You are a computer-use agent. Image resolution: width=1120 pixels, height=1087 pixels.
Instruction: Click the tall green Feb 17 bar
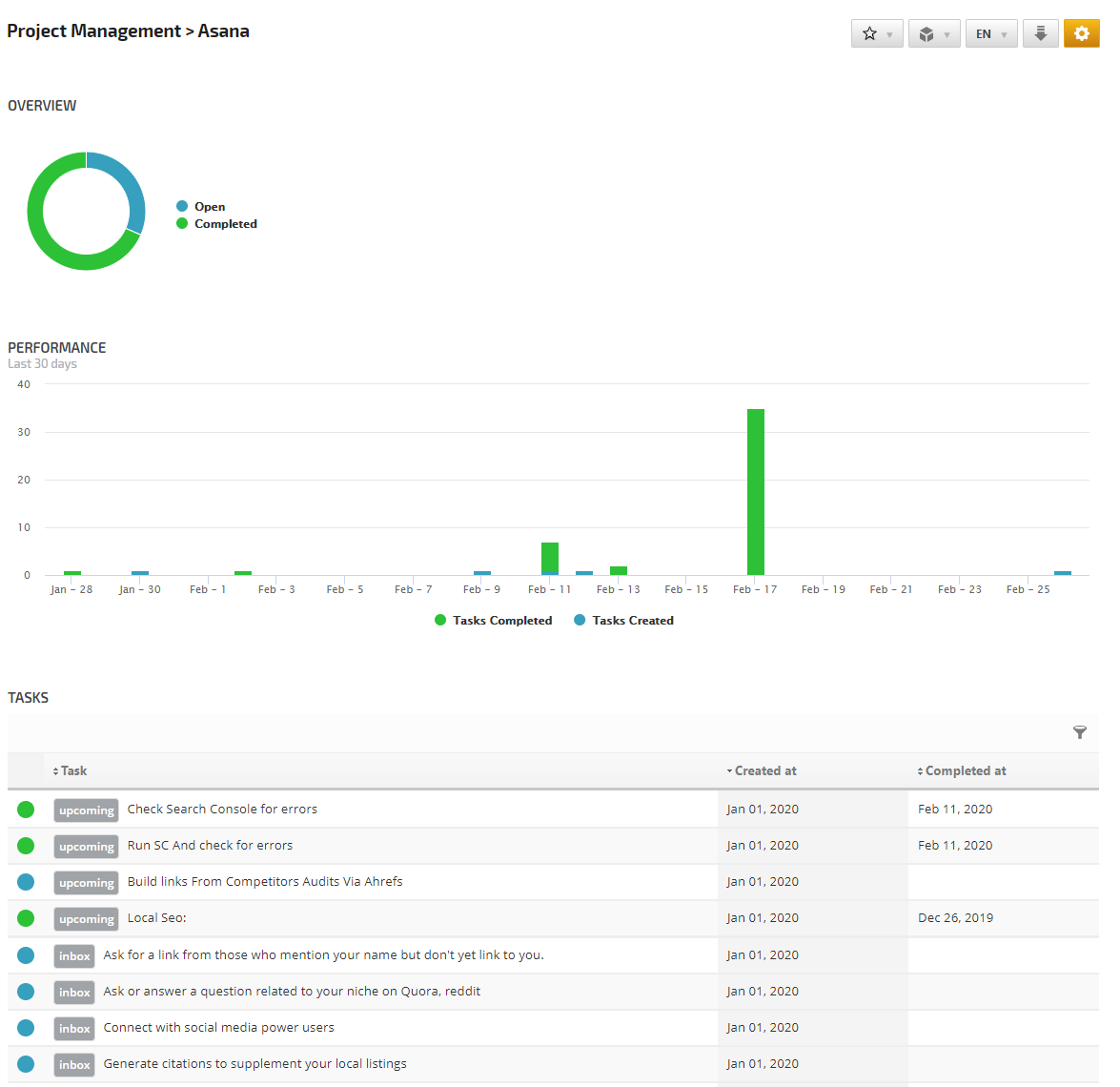755,491
